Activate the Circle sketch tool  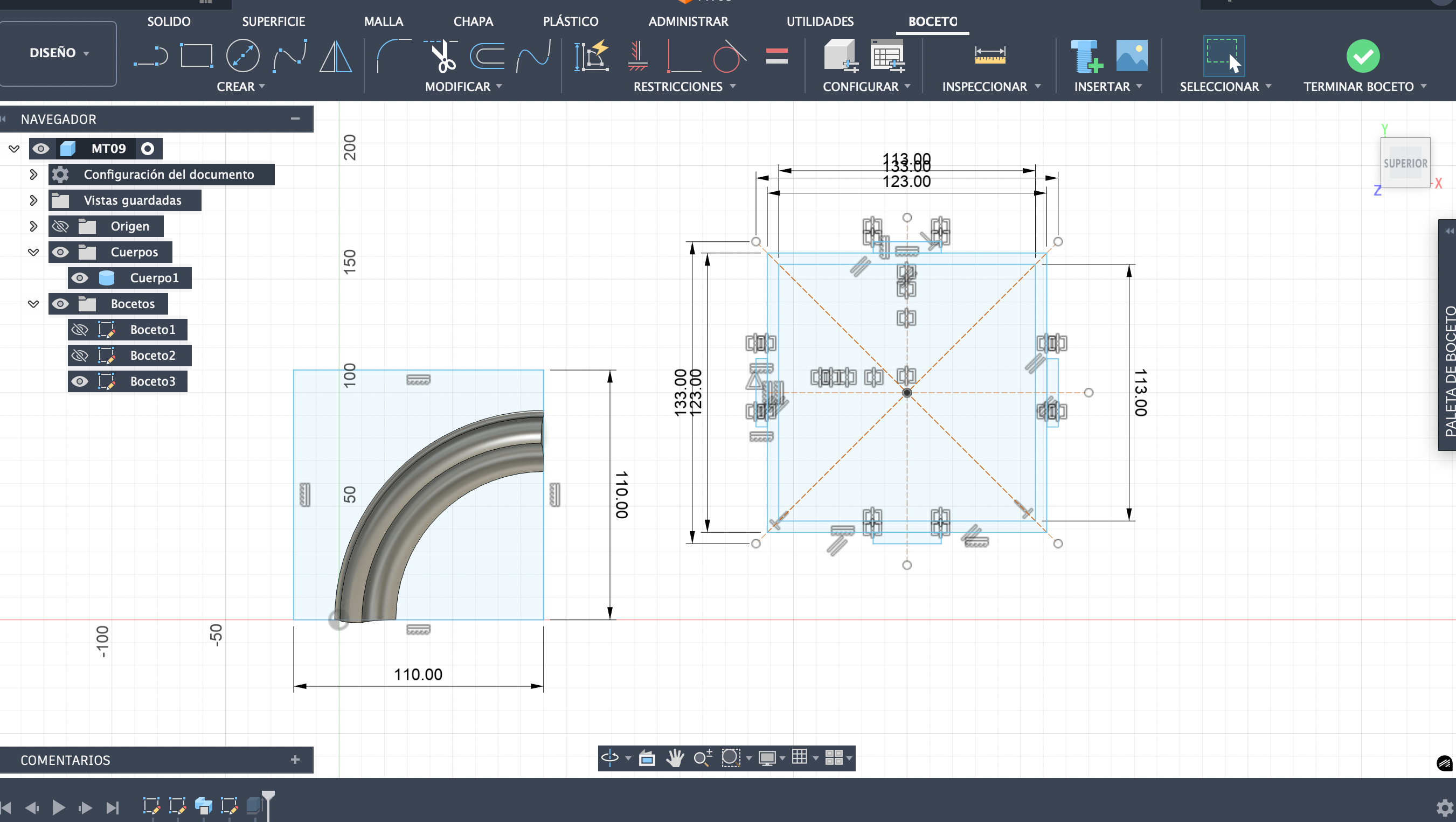pos(242,56)
